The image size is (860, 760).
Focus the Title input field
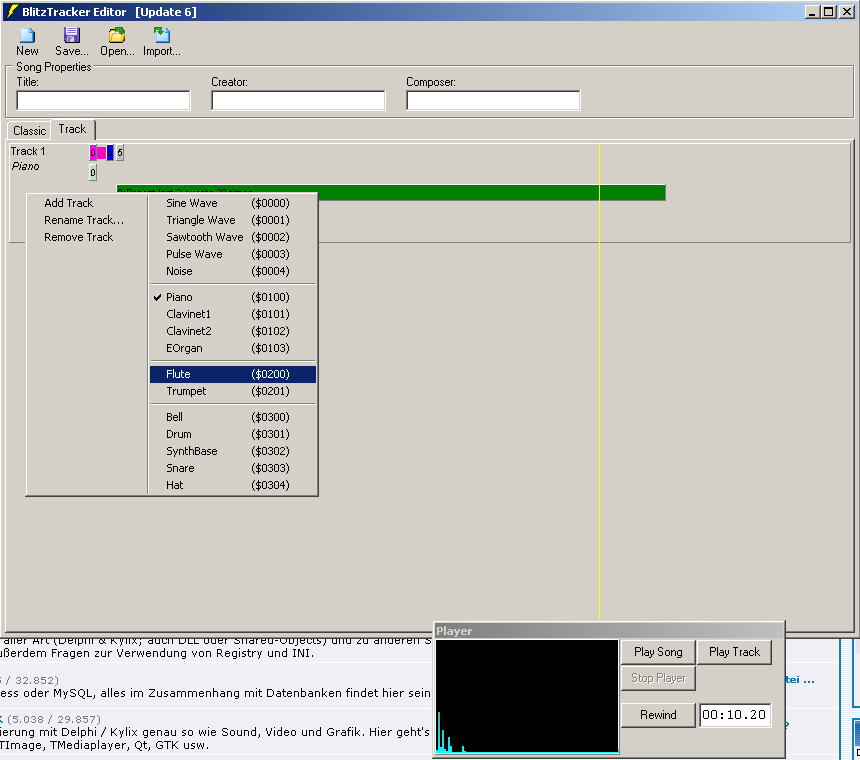click(103, 100)
